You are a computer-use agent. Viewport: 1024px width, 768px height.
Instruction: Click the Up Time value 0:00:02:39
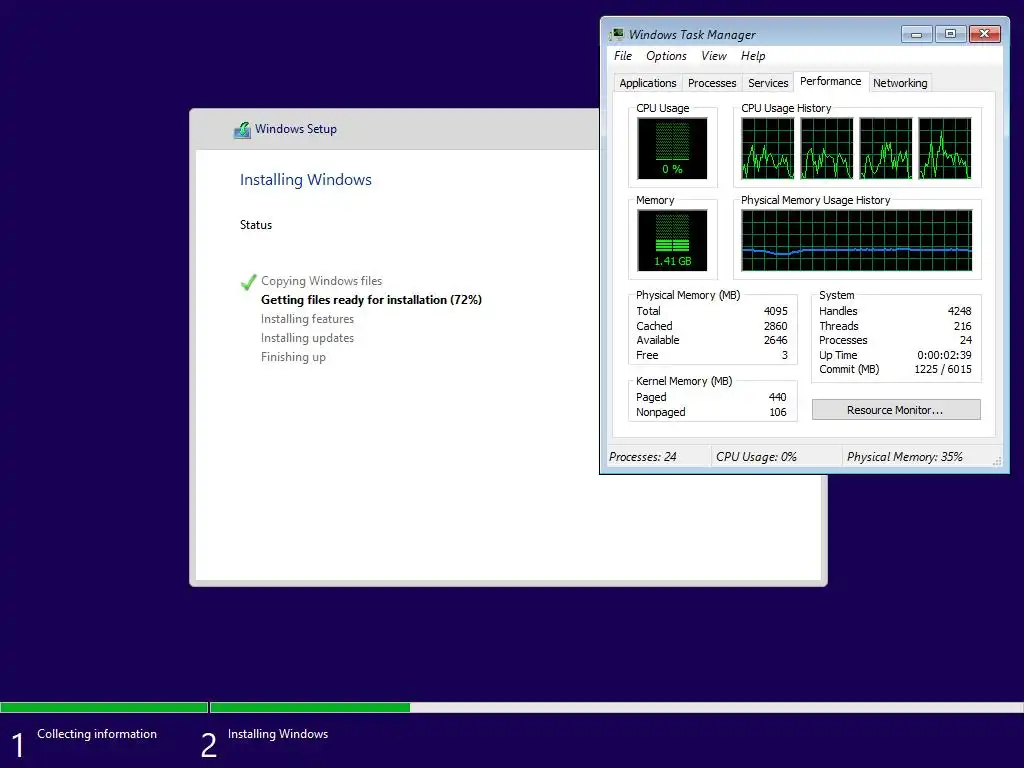944,355
